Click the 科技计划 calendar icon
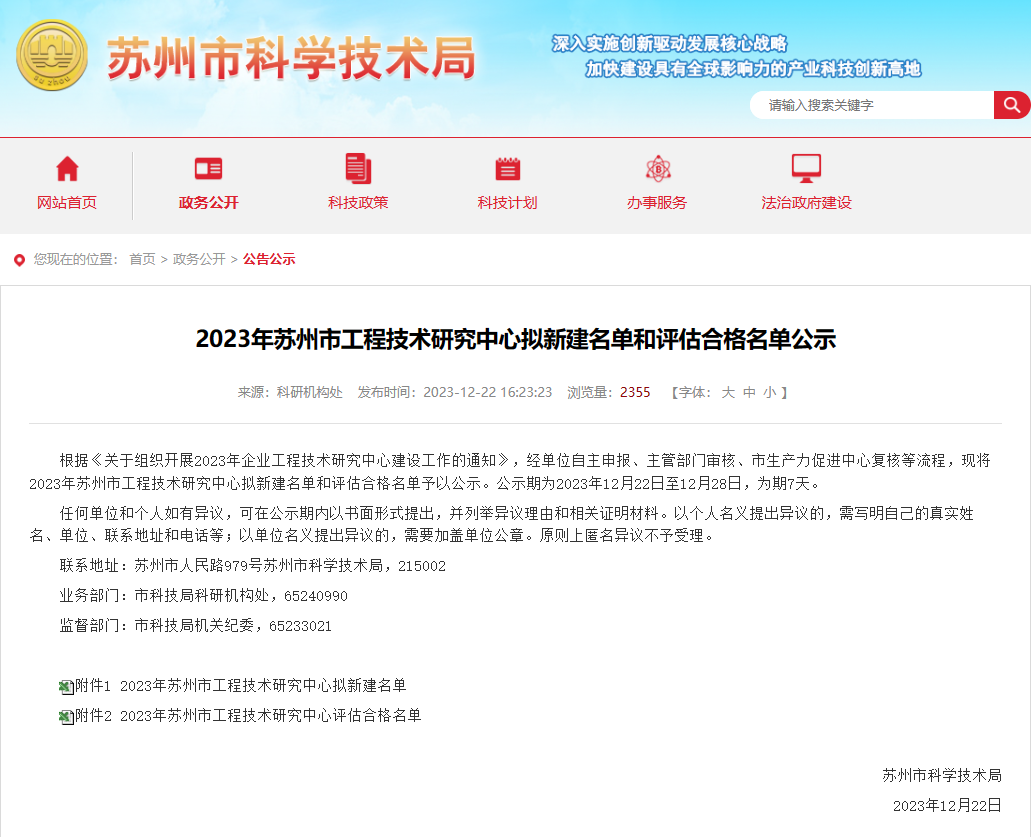The height and width of the screenshot is (837, 1031). click(x=507, y=168)
